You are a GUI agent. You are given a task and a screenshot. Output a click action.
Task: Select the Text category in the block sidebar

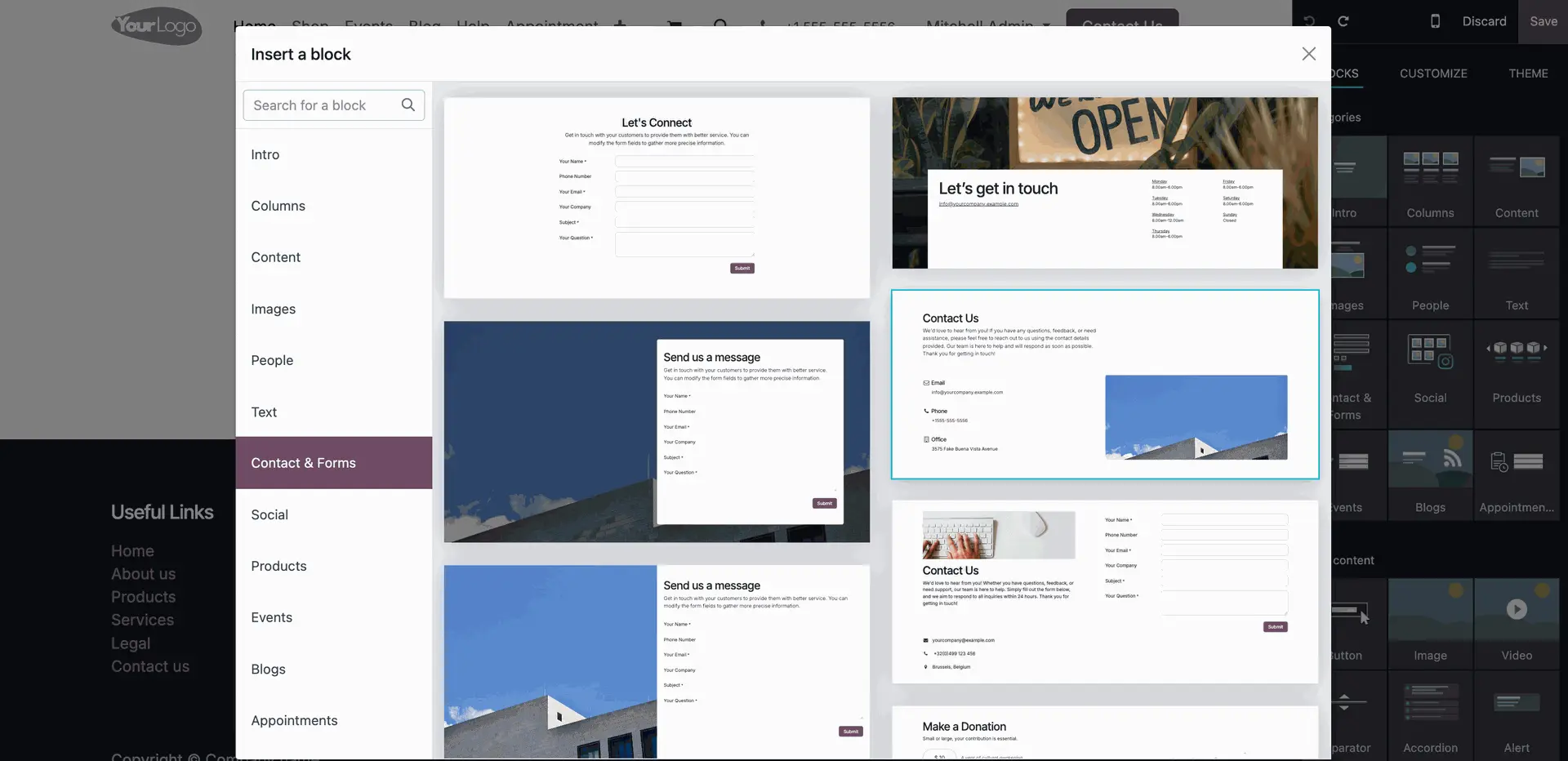[263, 412]
